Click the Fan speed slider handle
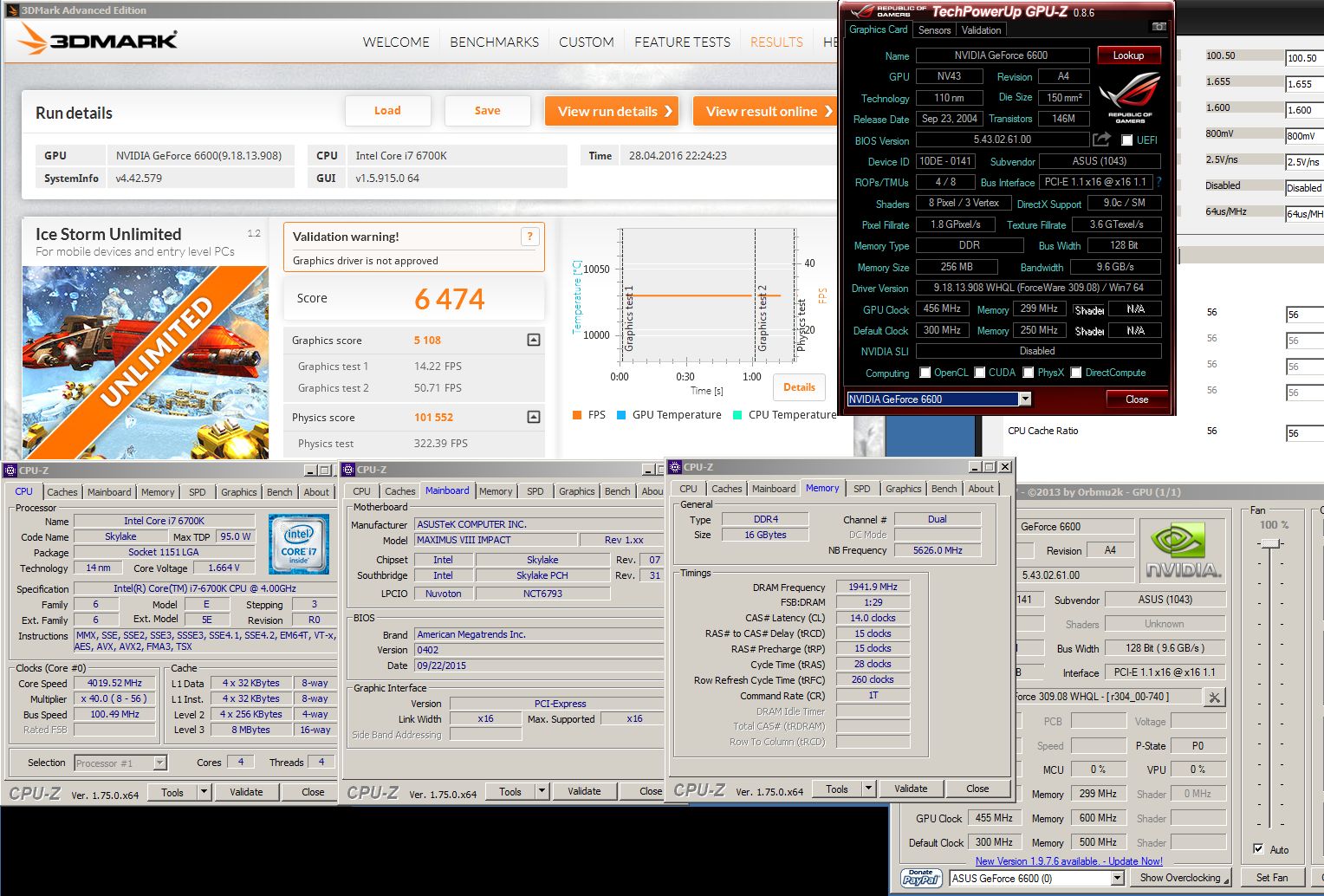Image resolution: width=1324 pixels, height=896 pixels. click(1270, 543)
